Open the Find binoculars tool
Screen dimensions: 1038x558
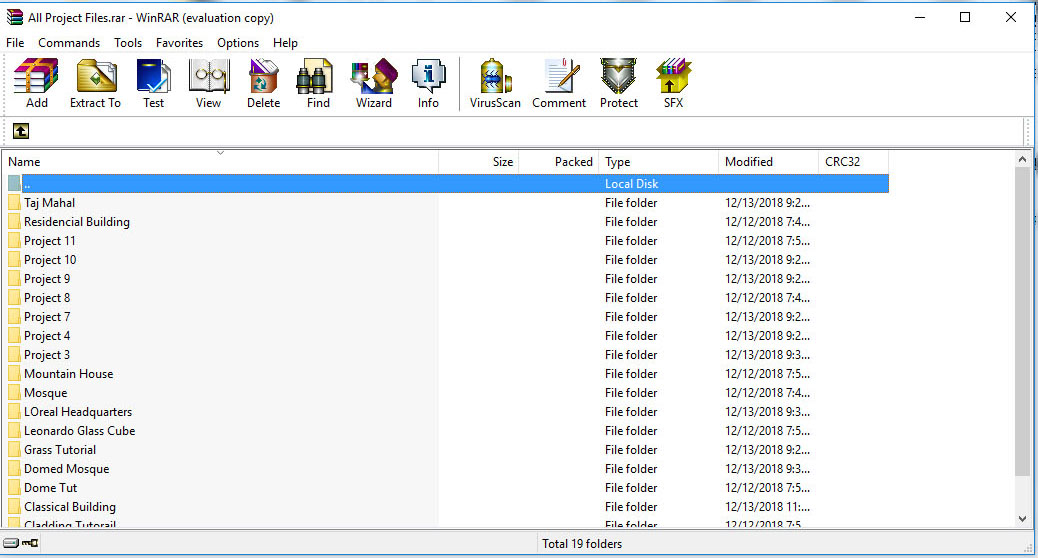318,83
